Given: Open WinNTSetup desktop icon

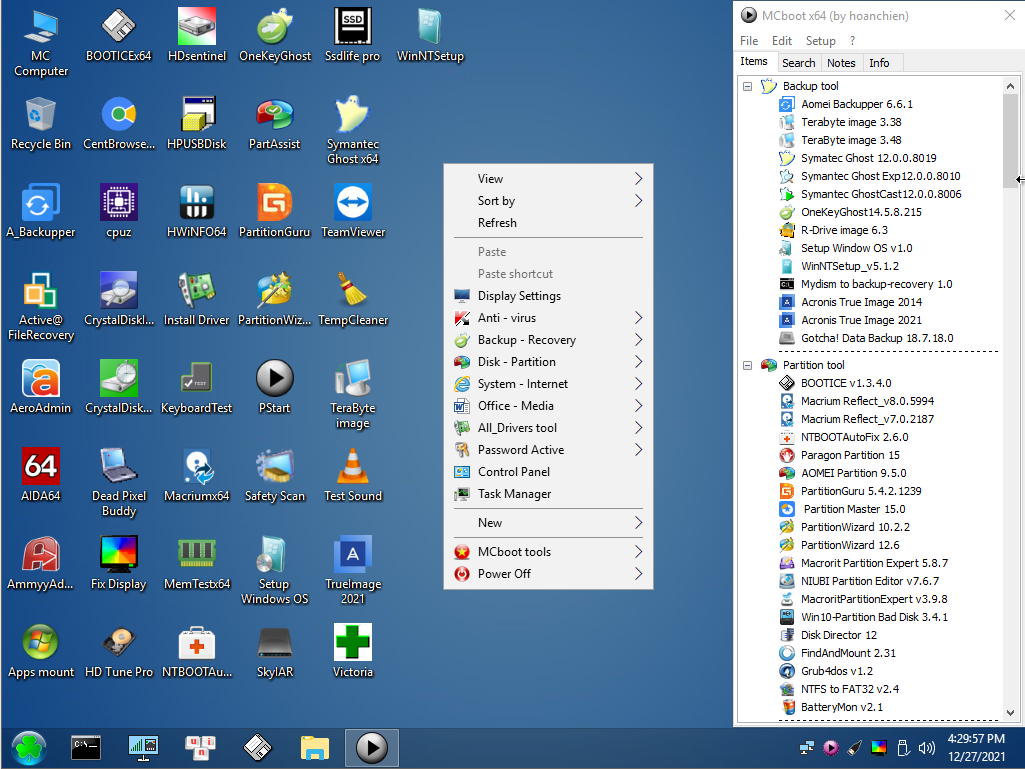Looking at the screenshot, I should coord(430,35).
